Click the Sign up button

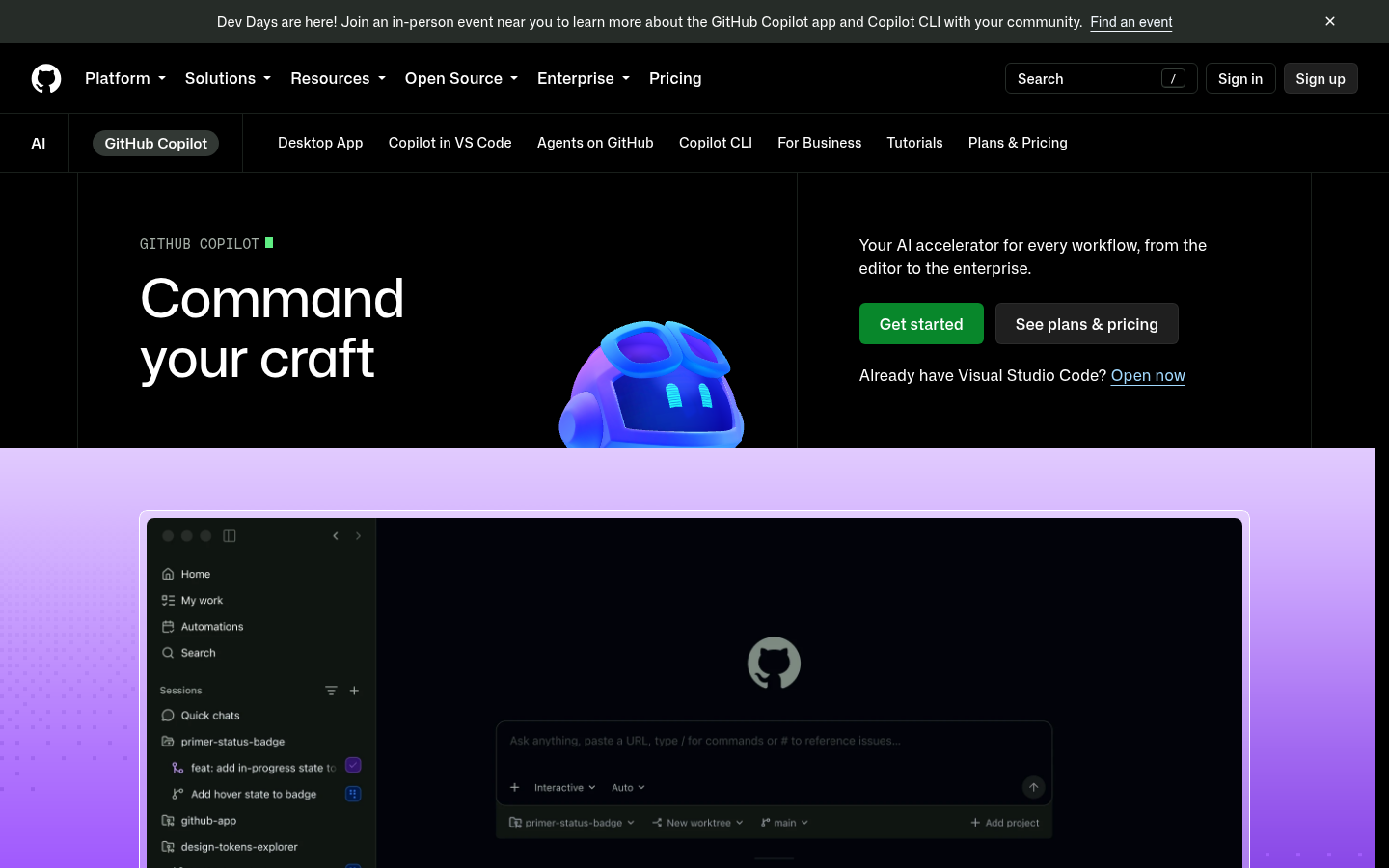click(1321, 78)
